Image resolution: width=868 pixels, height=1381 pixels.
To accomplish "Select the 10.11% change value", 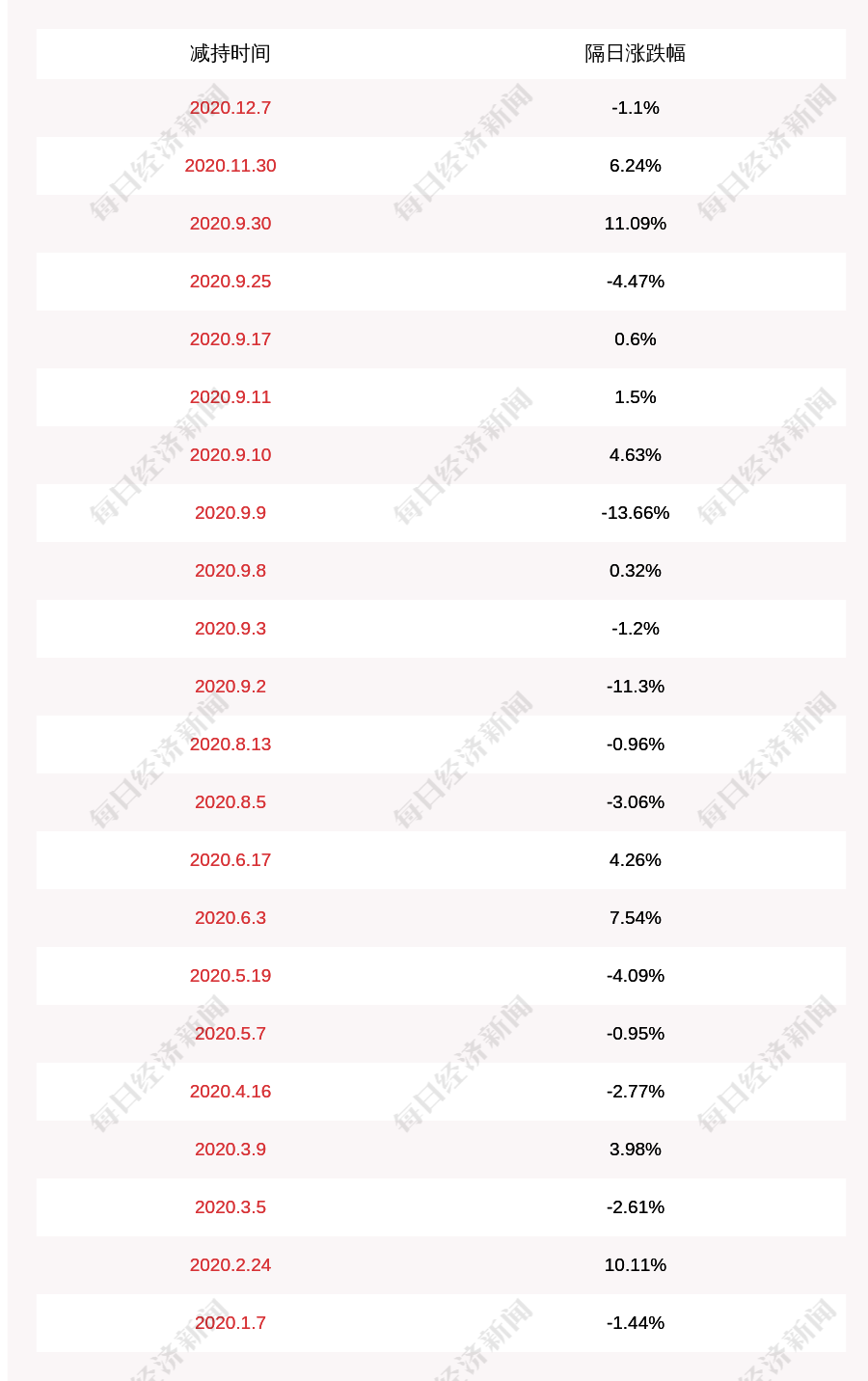I will pos(636,1264).
